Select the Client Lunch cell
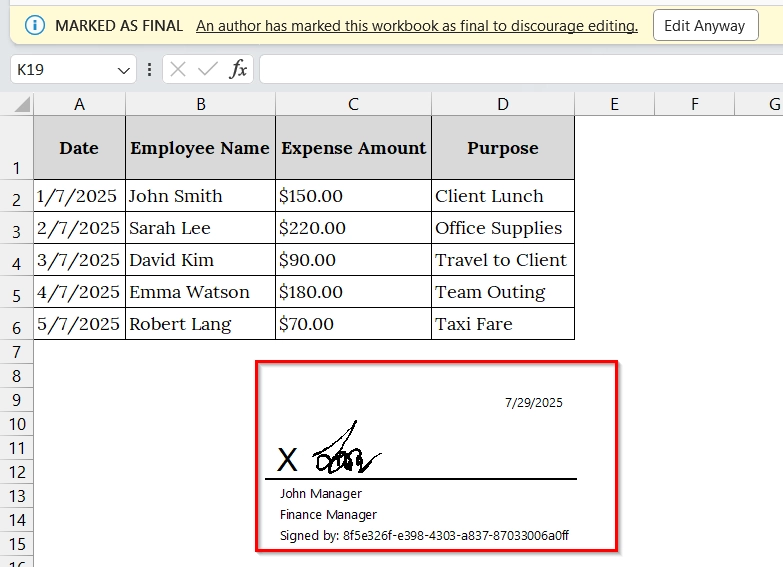 pos(503,196)
